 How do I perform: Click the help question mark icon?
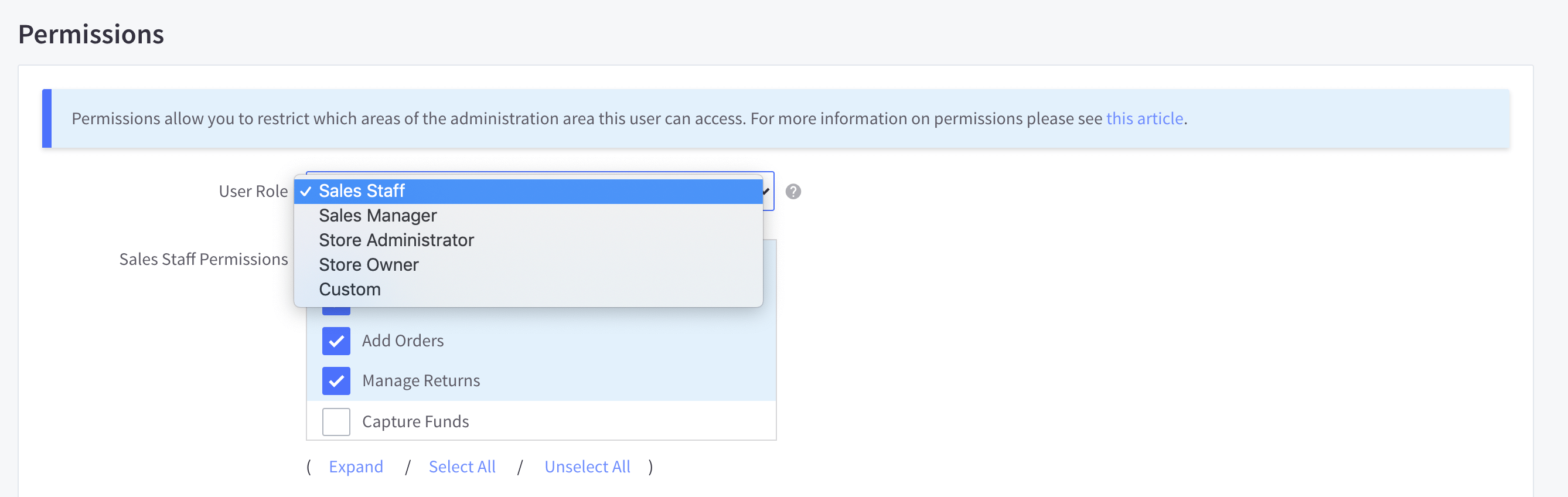[x=793, y=192]
